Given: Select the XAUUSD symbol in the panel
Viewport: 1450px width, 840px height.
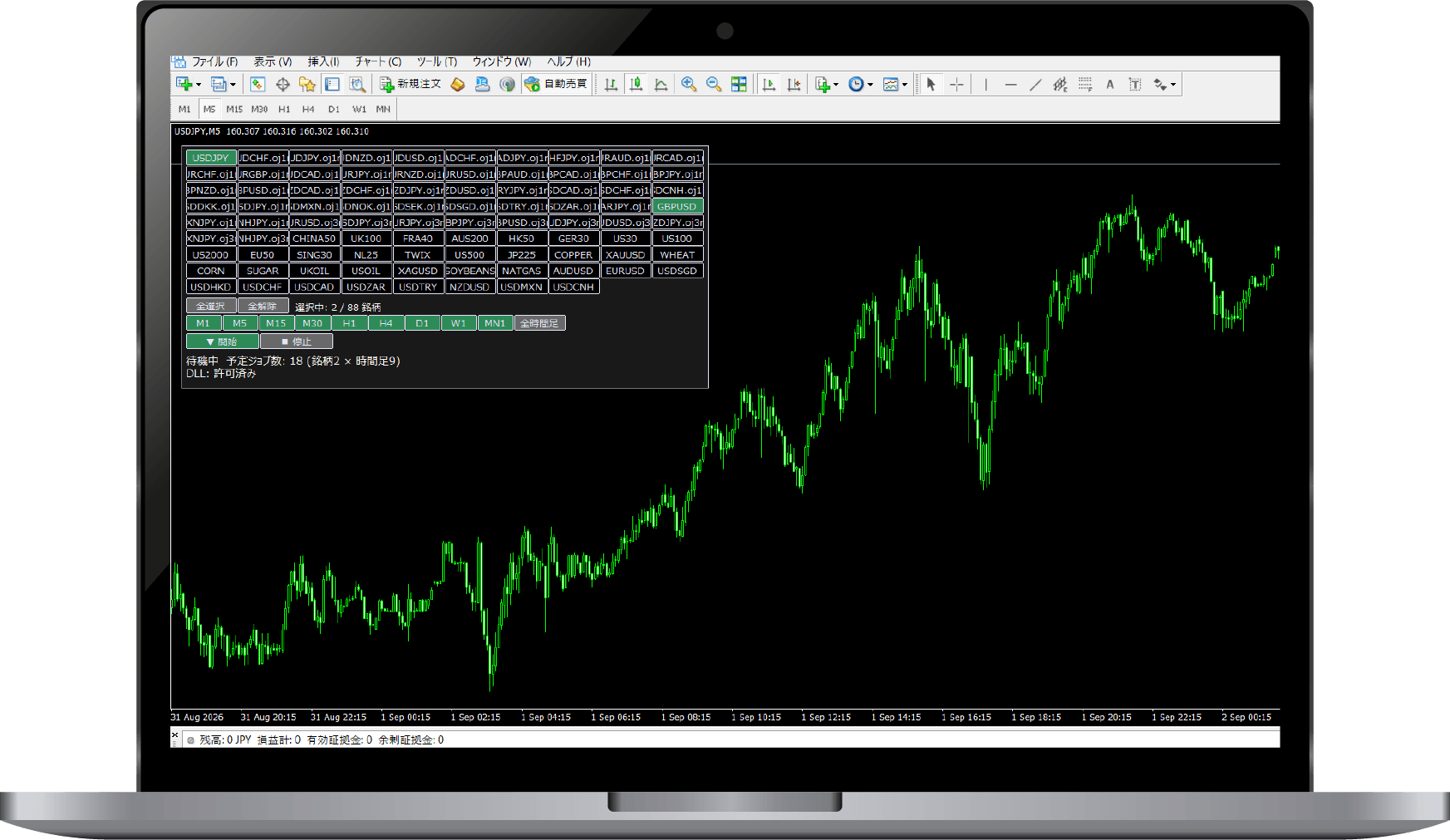Looking at the screenshot, I should [626, 255].
